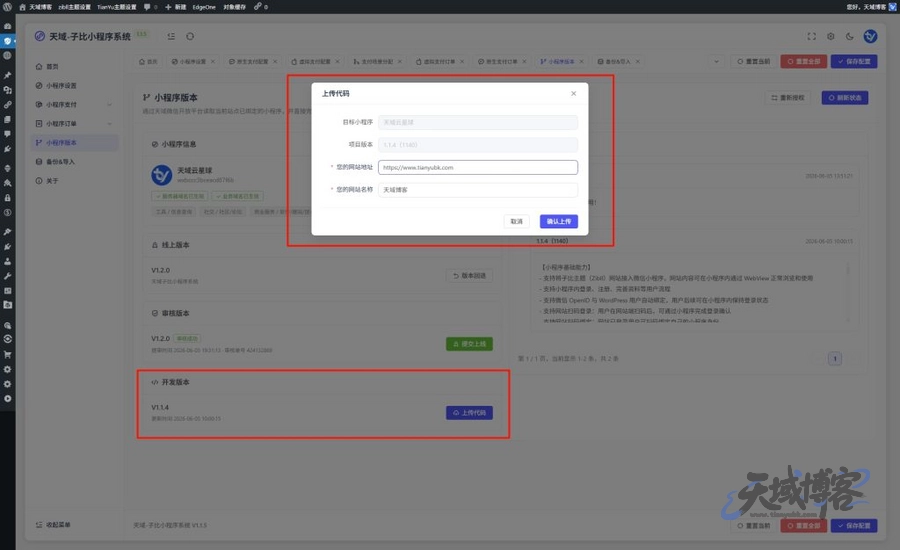The image size is (900, 550).
Task: Click 上传代码 for development version V1.1.4
Action: coord(470,413)
